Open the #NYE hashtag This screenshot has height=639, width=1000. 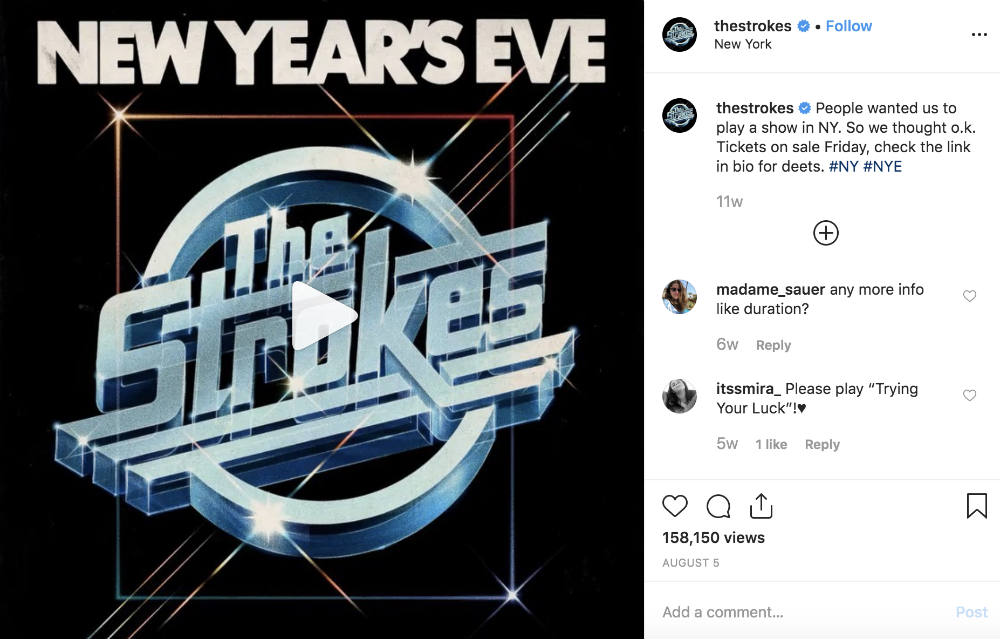tap(882, 166)
